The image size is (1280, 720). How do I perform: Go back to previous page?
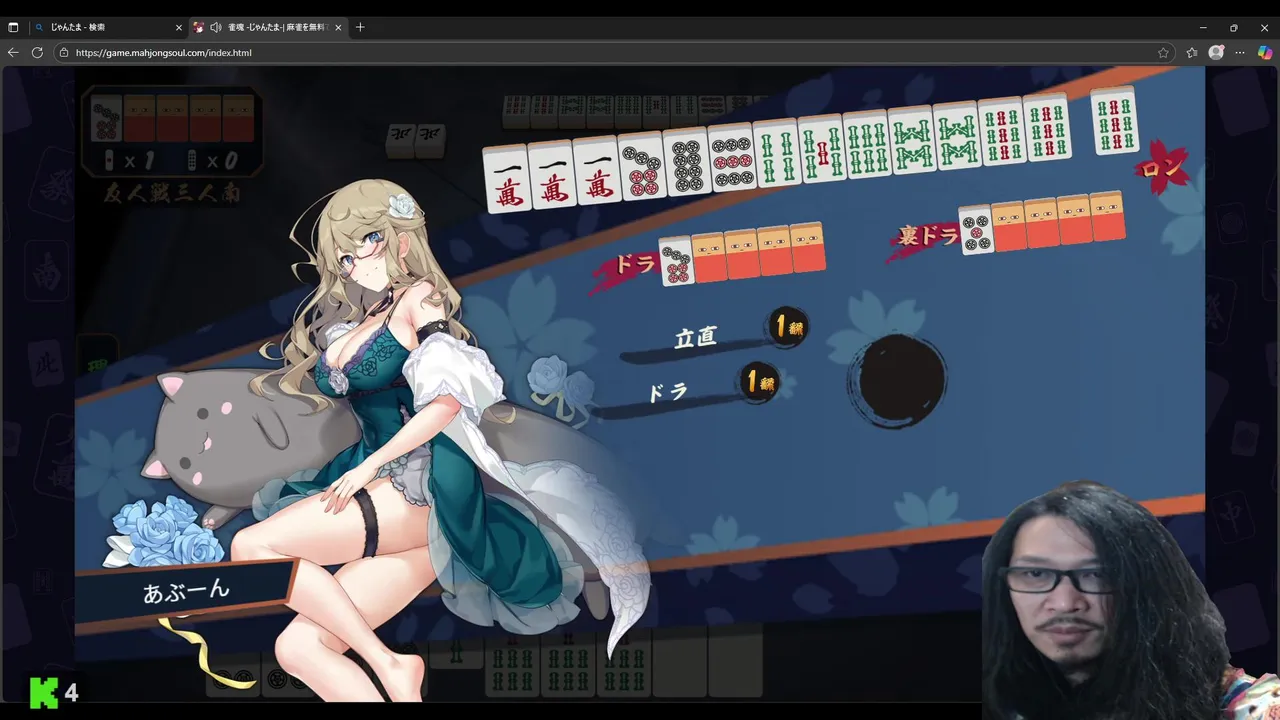13,52
